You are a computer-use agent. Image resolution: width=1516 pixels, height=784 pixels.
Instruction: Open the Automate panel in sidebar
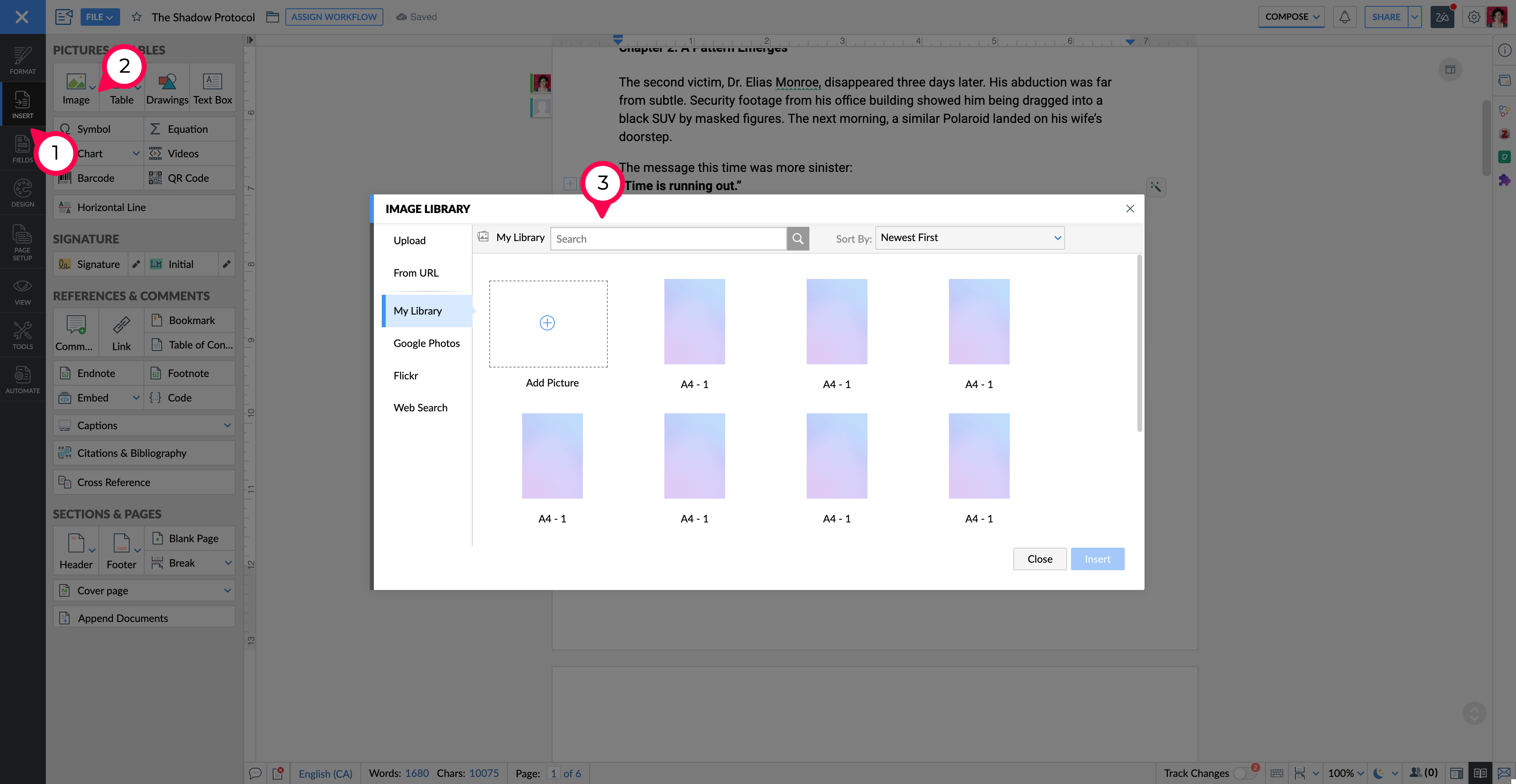coord(23,380)
